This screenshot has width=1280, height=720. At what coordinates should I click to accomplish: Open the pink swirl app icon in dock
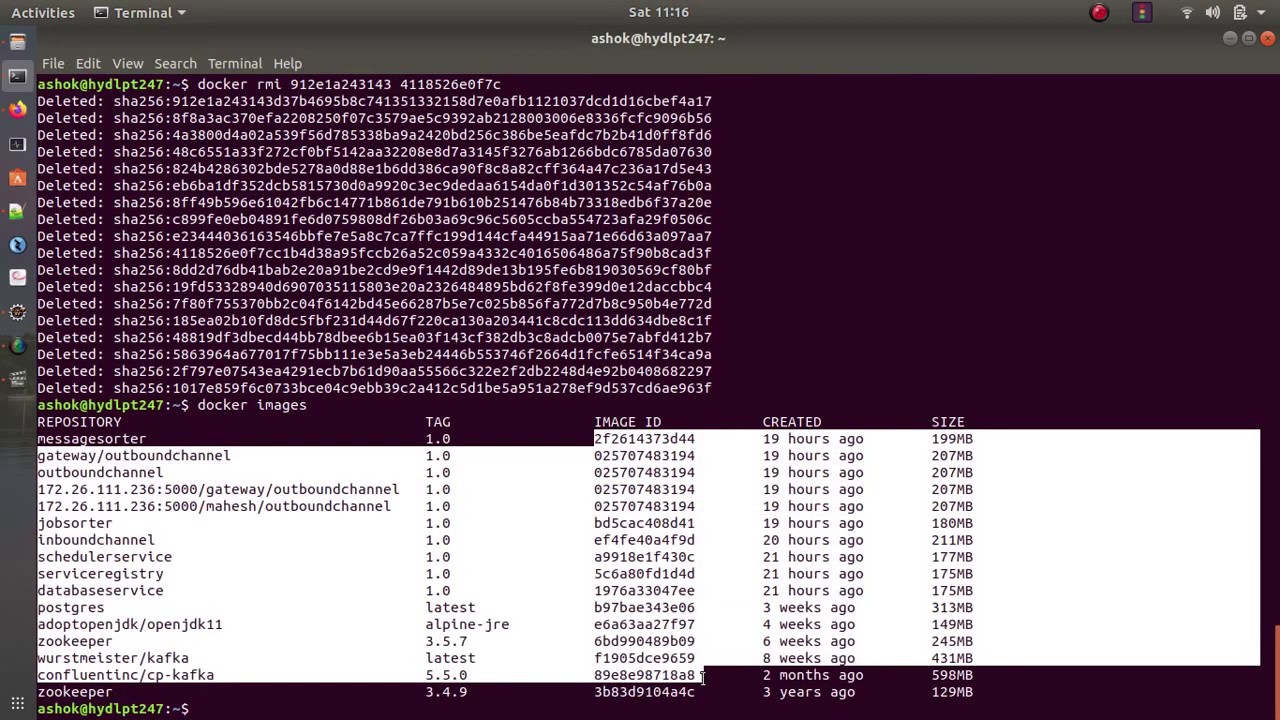coord(17,278)
